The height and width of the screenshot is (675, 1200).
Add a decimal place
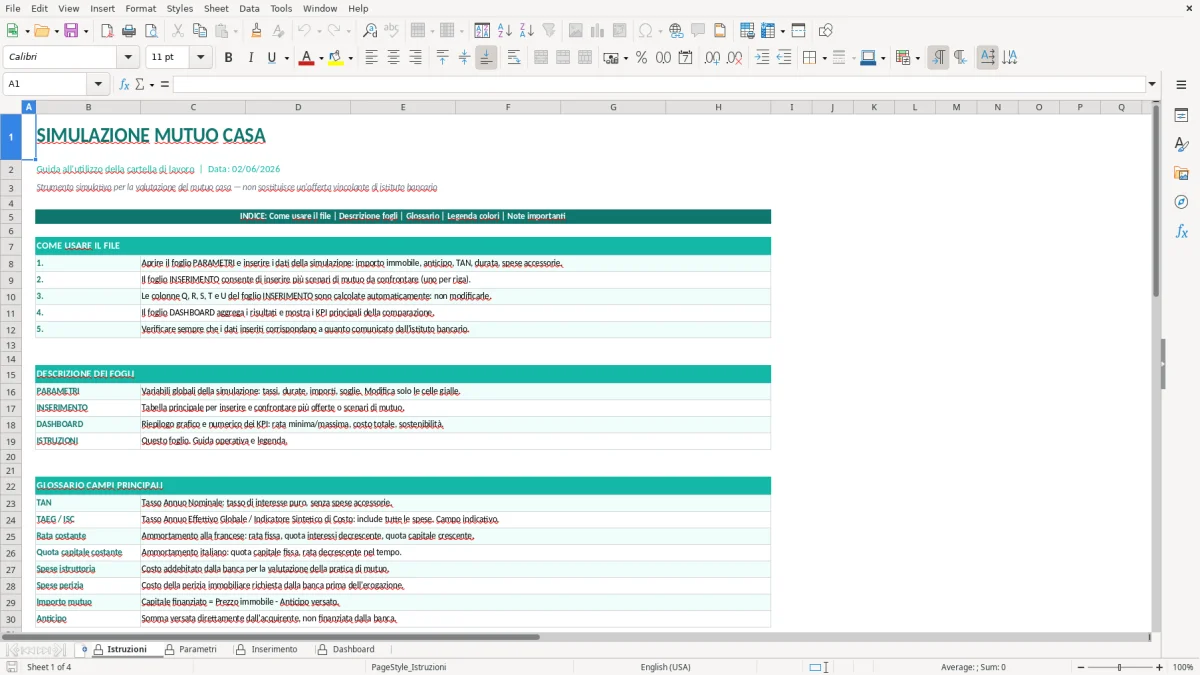coord(712,58)
